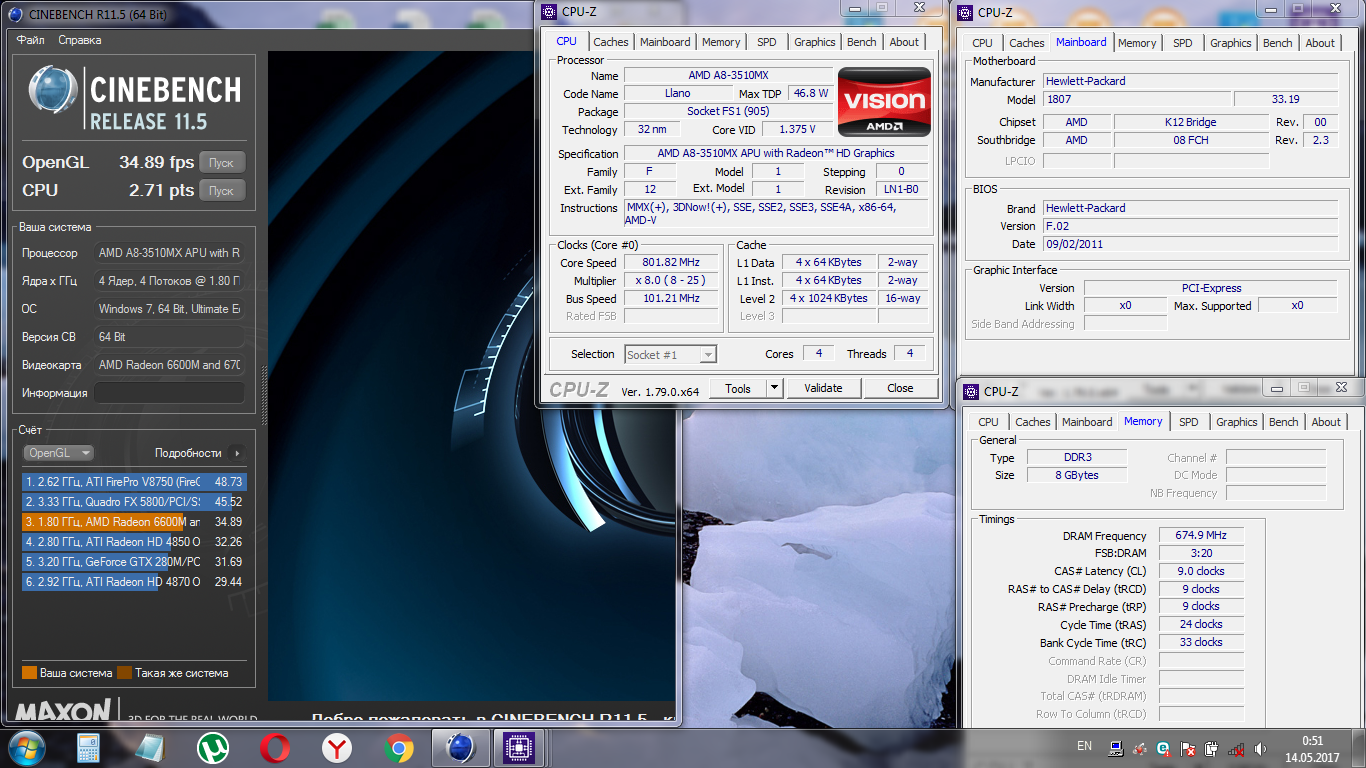This screenshot has height=768, width=1366.
Task: Click the Mainboard CPU-Z window's title icon
Action: (x=965, y=13)
